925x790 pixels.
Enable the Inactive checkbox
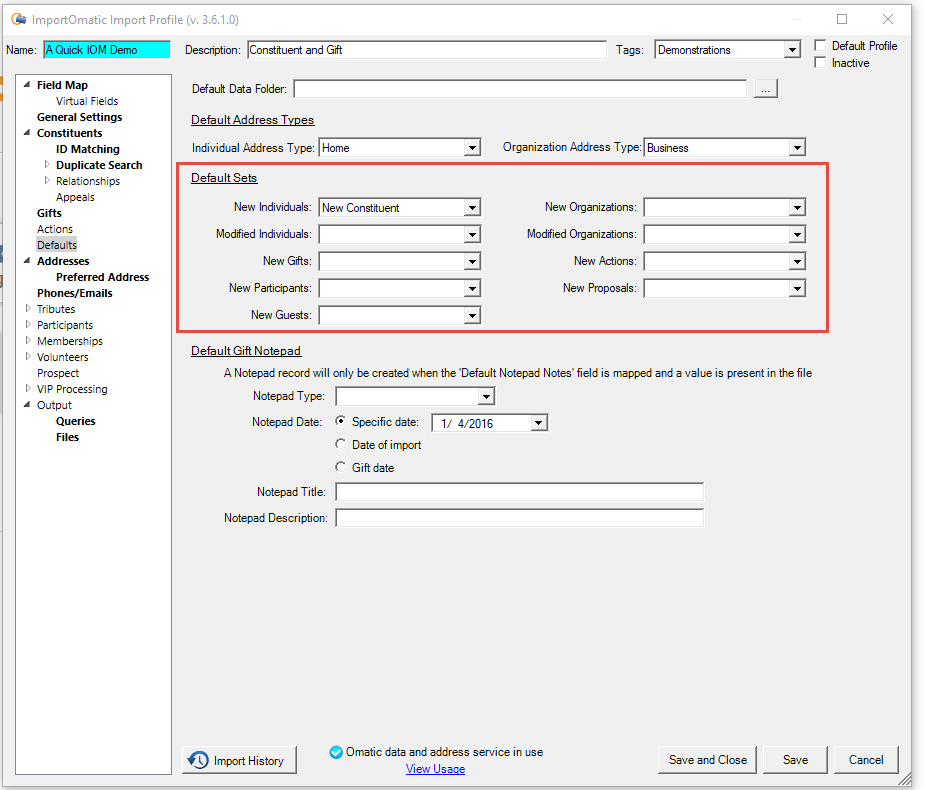point(818,62)
